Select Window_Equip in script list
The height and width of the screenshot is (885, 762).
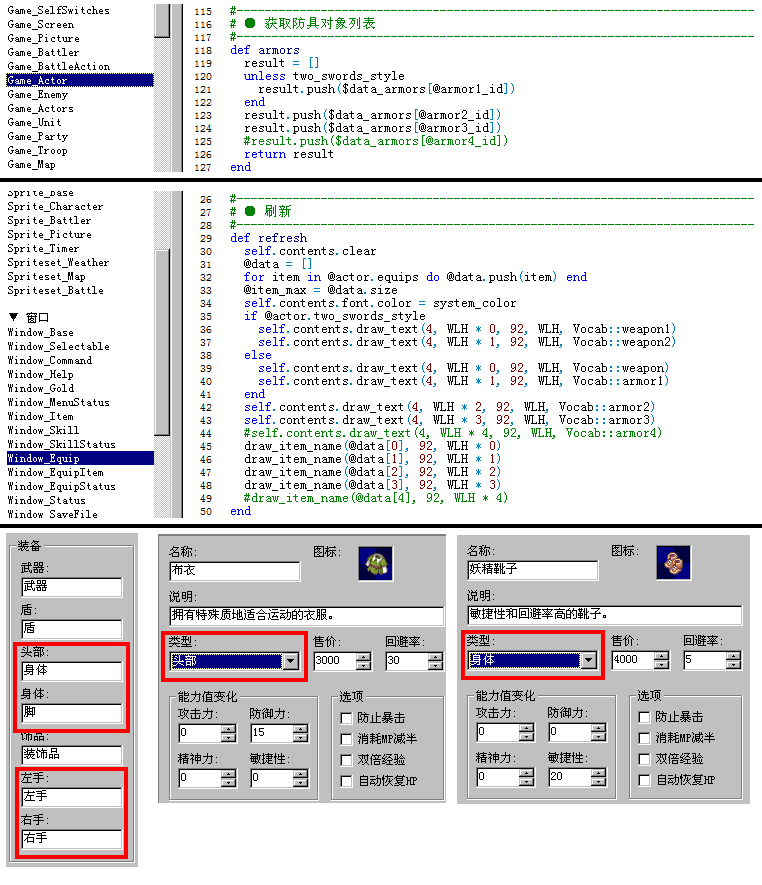coord(80,458)
